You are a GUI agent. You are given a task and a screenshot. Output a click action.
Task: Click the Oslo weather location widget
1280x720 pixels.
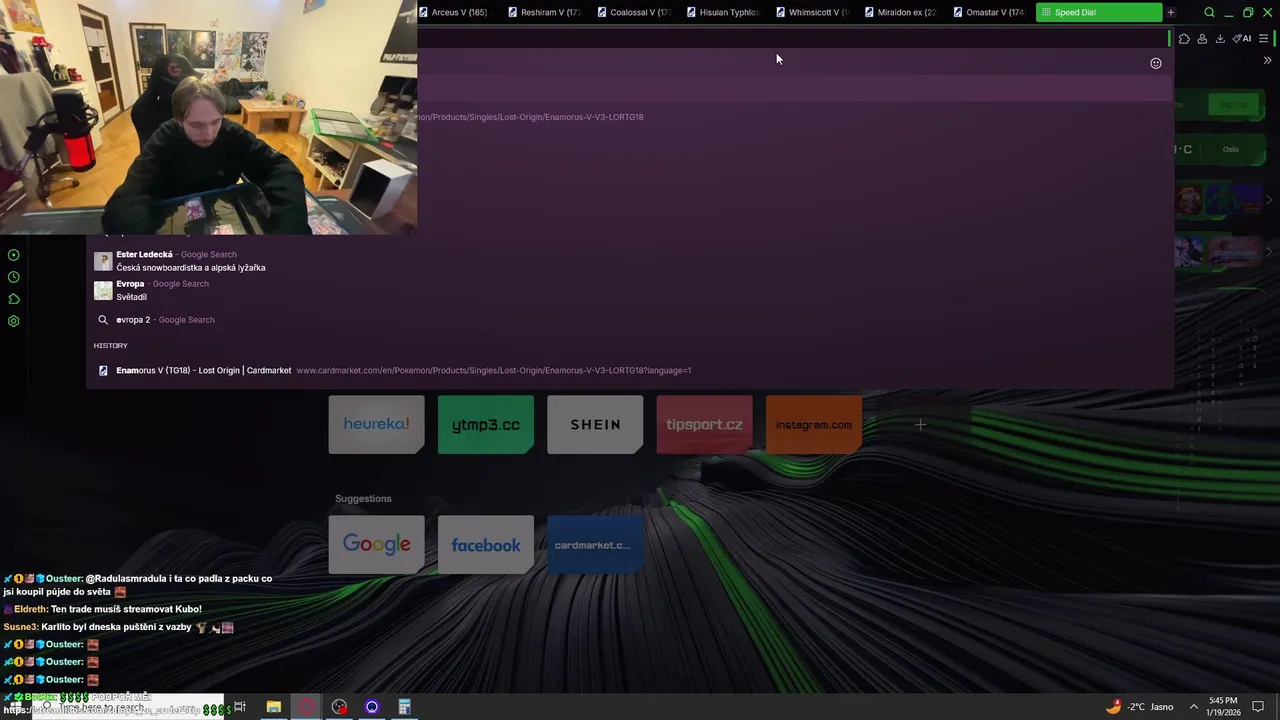point(1231,149)
